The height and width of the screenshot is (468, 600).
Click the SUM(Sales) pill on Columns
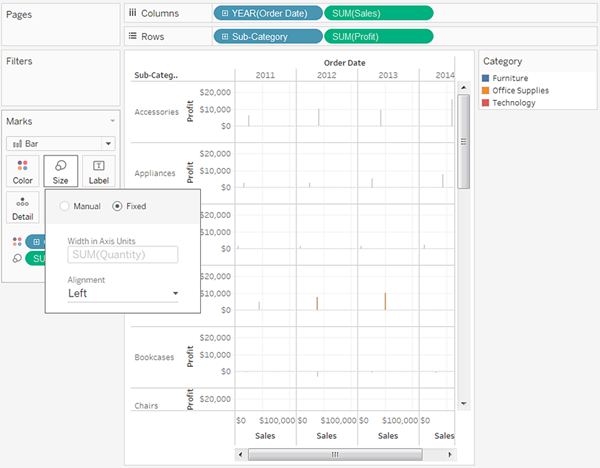point(378,13)
